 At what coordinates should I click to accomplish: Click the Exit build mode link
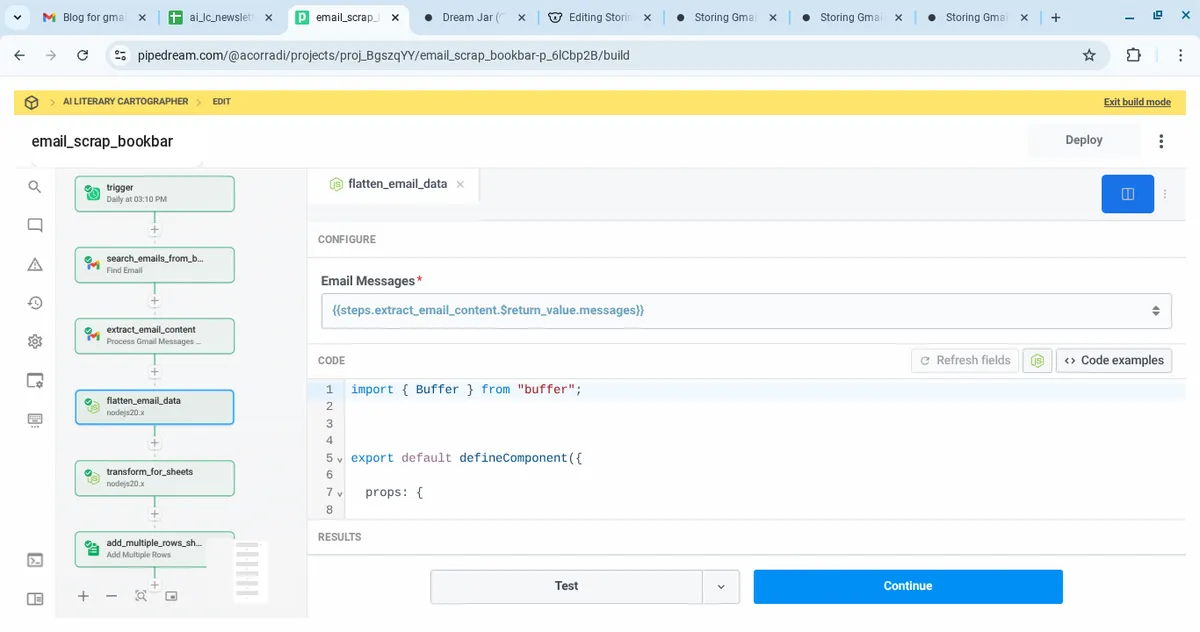(1137, 102)
